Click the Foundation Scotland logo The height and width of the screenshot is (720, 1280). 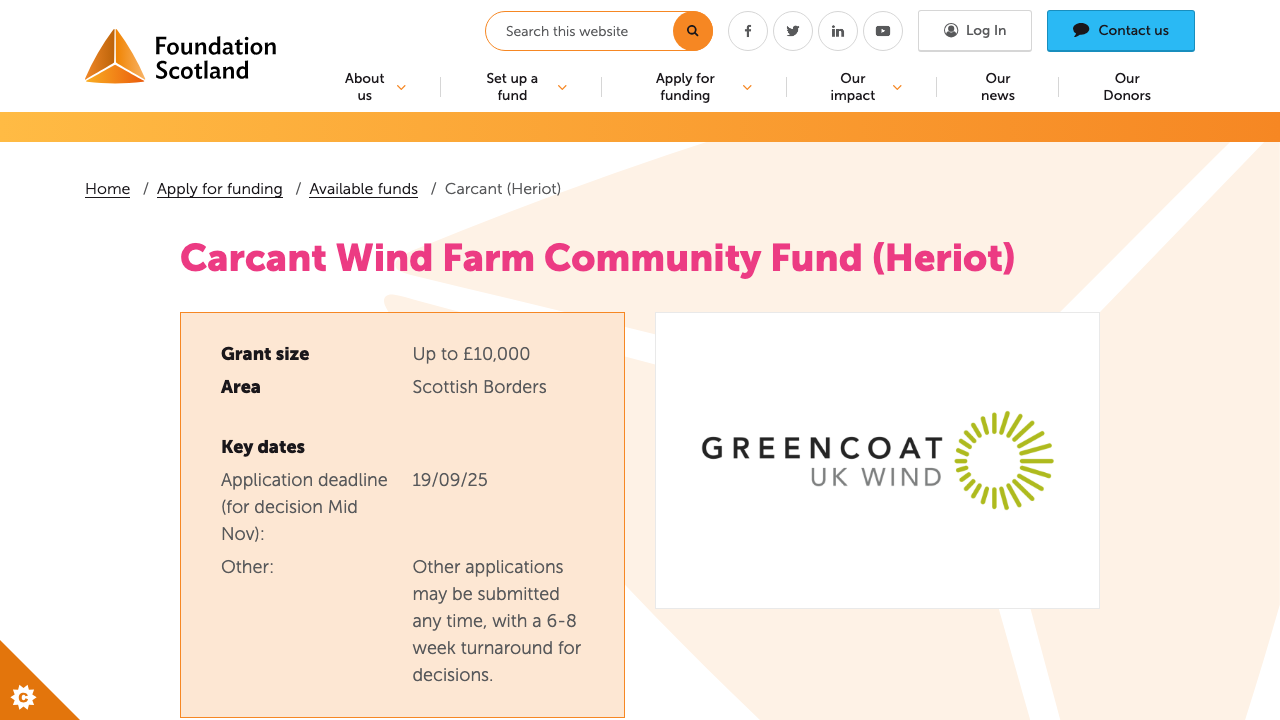pos(180,55)
